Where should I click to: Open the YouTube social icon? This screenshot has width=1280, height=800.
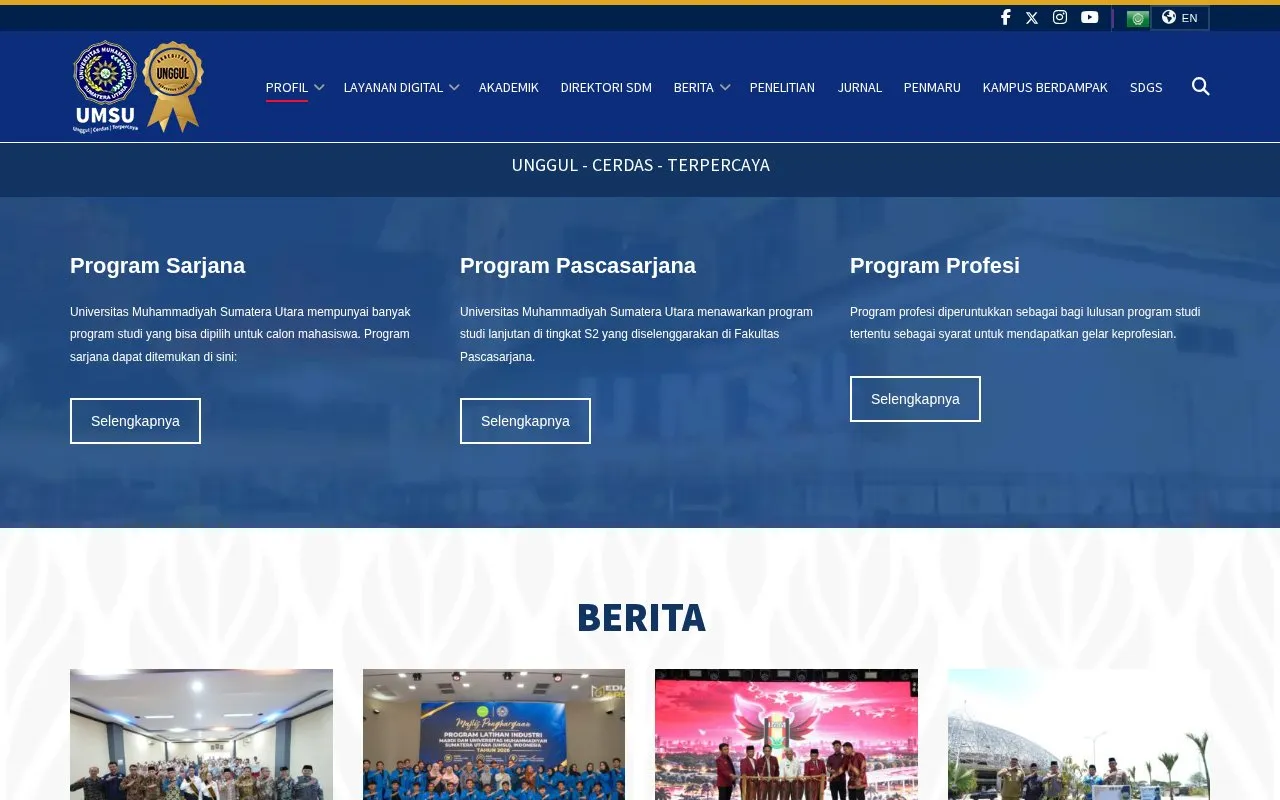tap(1090, 17)
